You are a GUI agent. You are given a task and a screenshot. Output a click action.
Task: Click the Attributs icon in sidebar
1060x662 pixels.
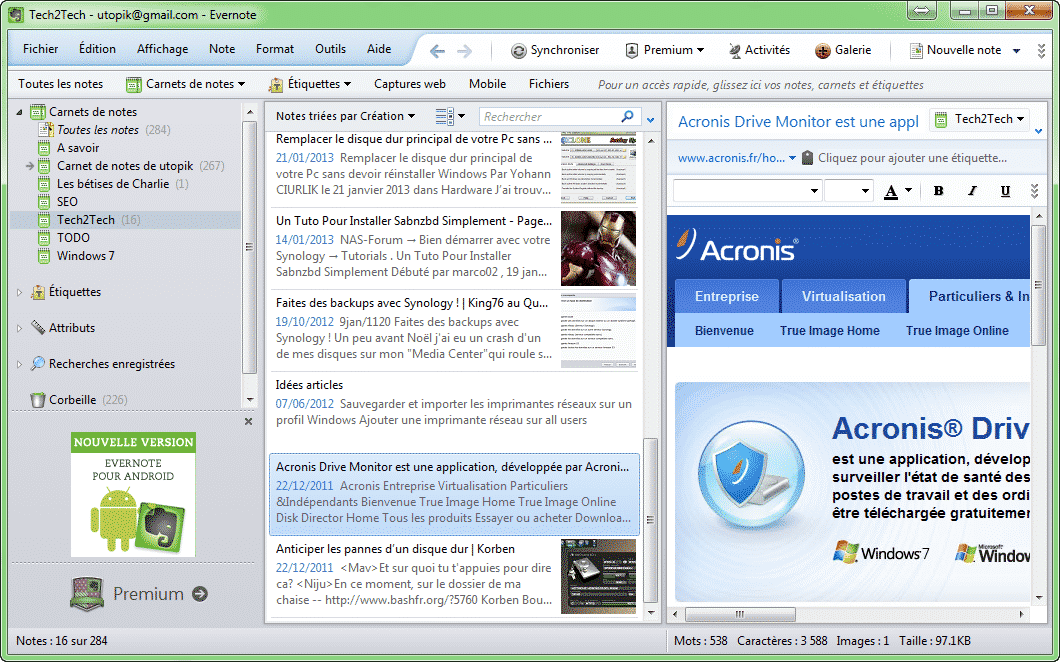(38, 328)
